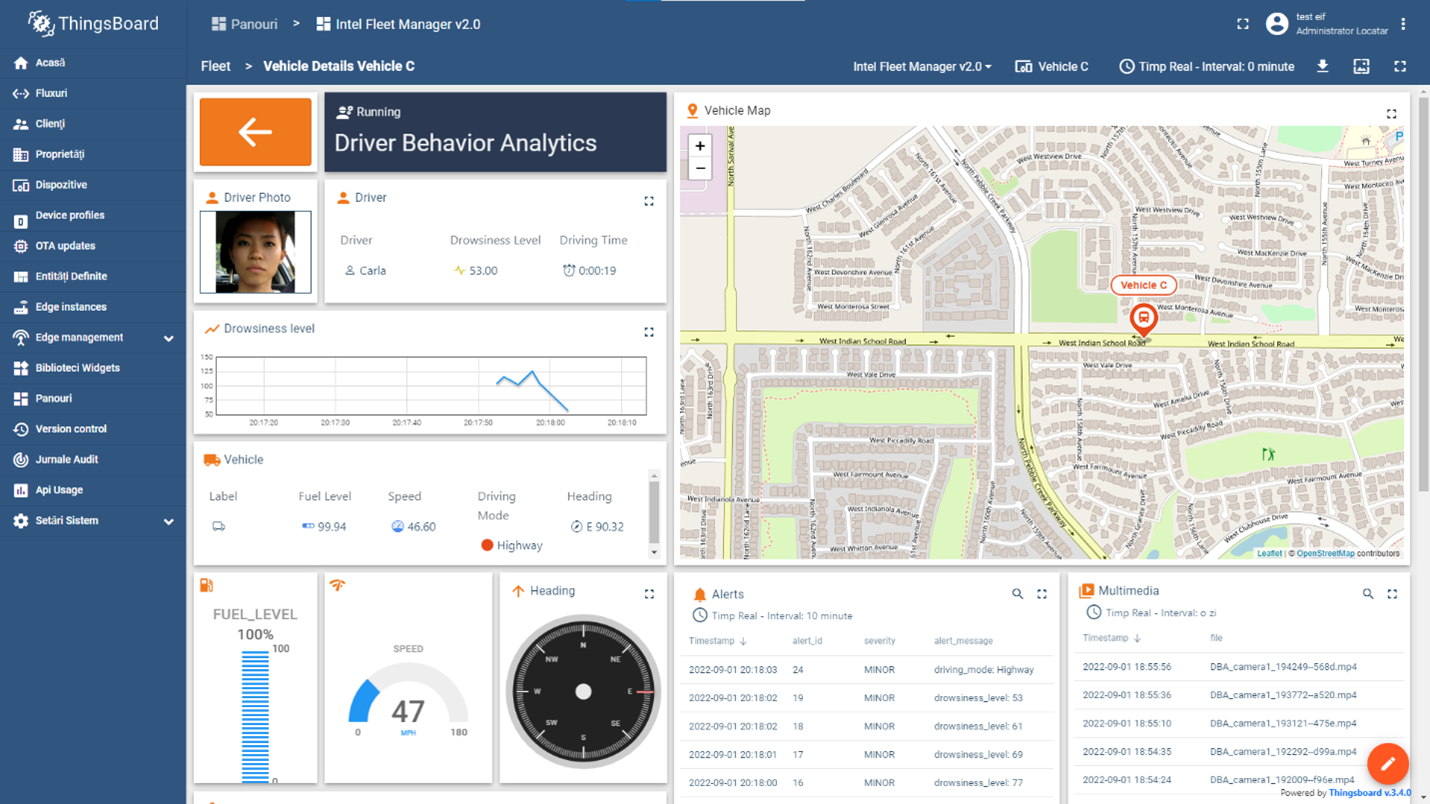The height and width of the screenshot is (804, 1430).
Task: Open Panouri in the sidebar
Action: [x=93, y=399]
